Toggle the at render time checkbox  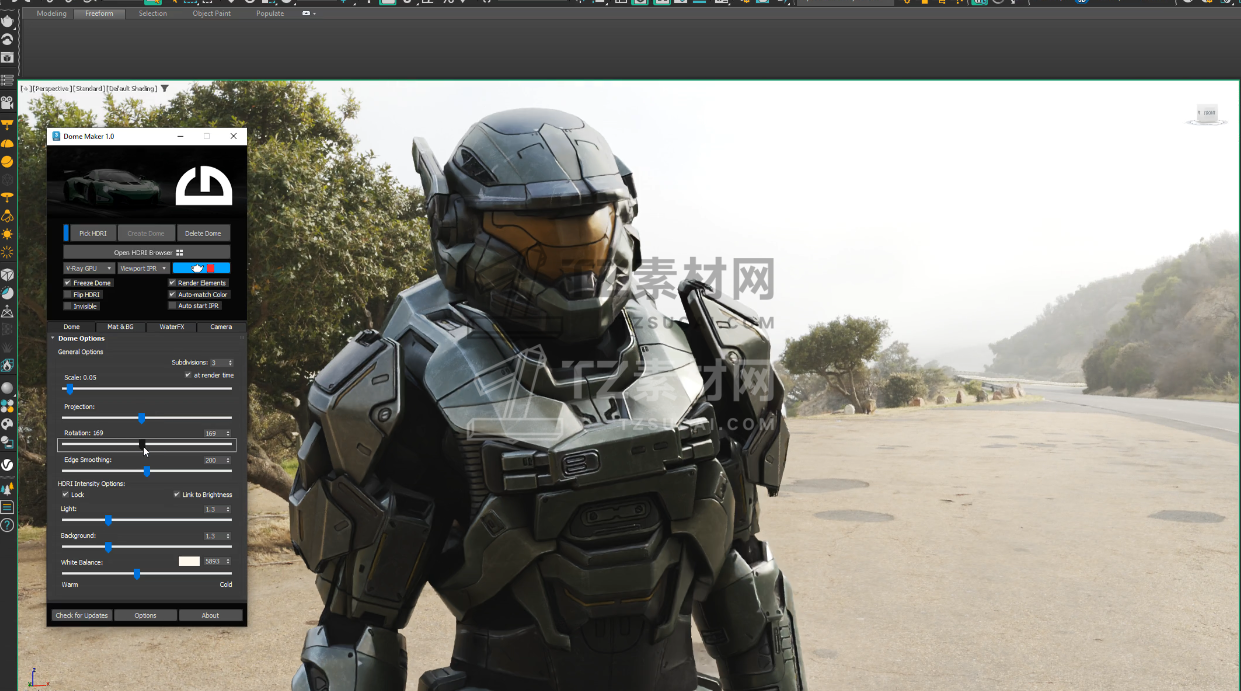coord(188,375)
